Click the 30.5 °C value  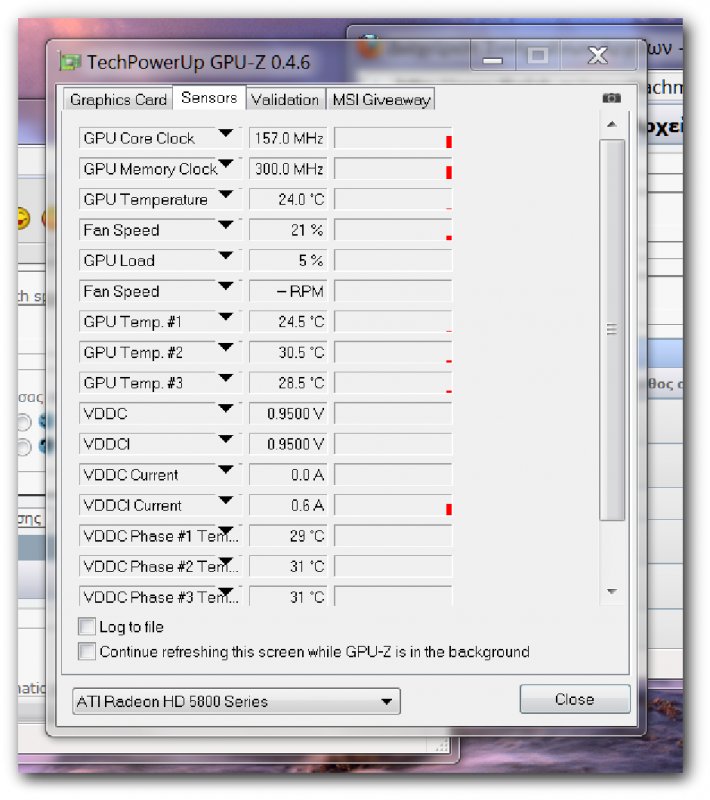point(288,353)
